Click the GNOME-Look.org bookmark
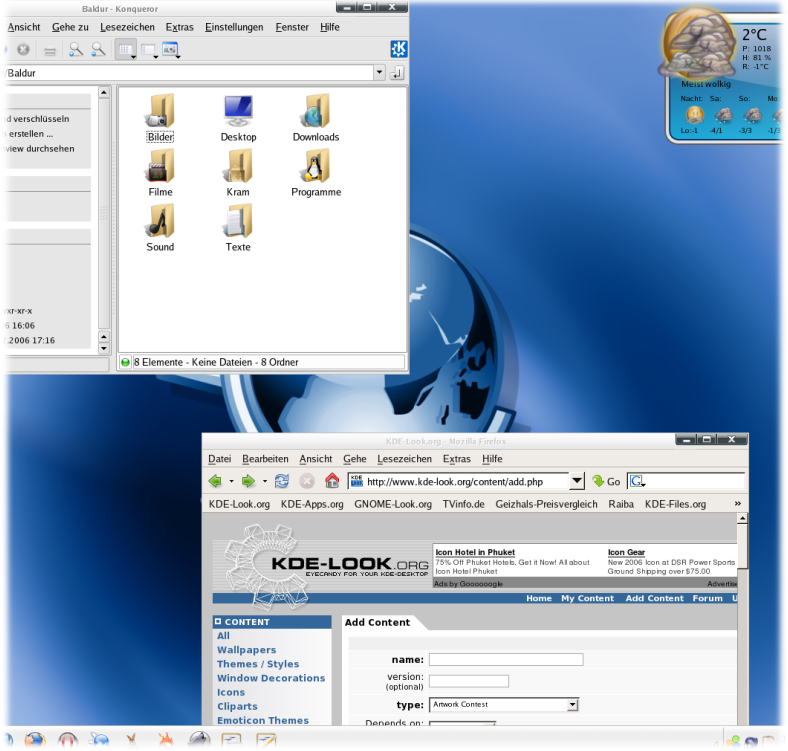The image size is (788, 751). [x=393, y=504]
